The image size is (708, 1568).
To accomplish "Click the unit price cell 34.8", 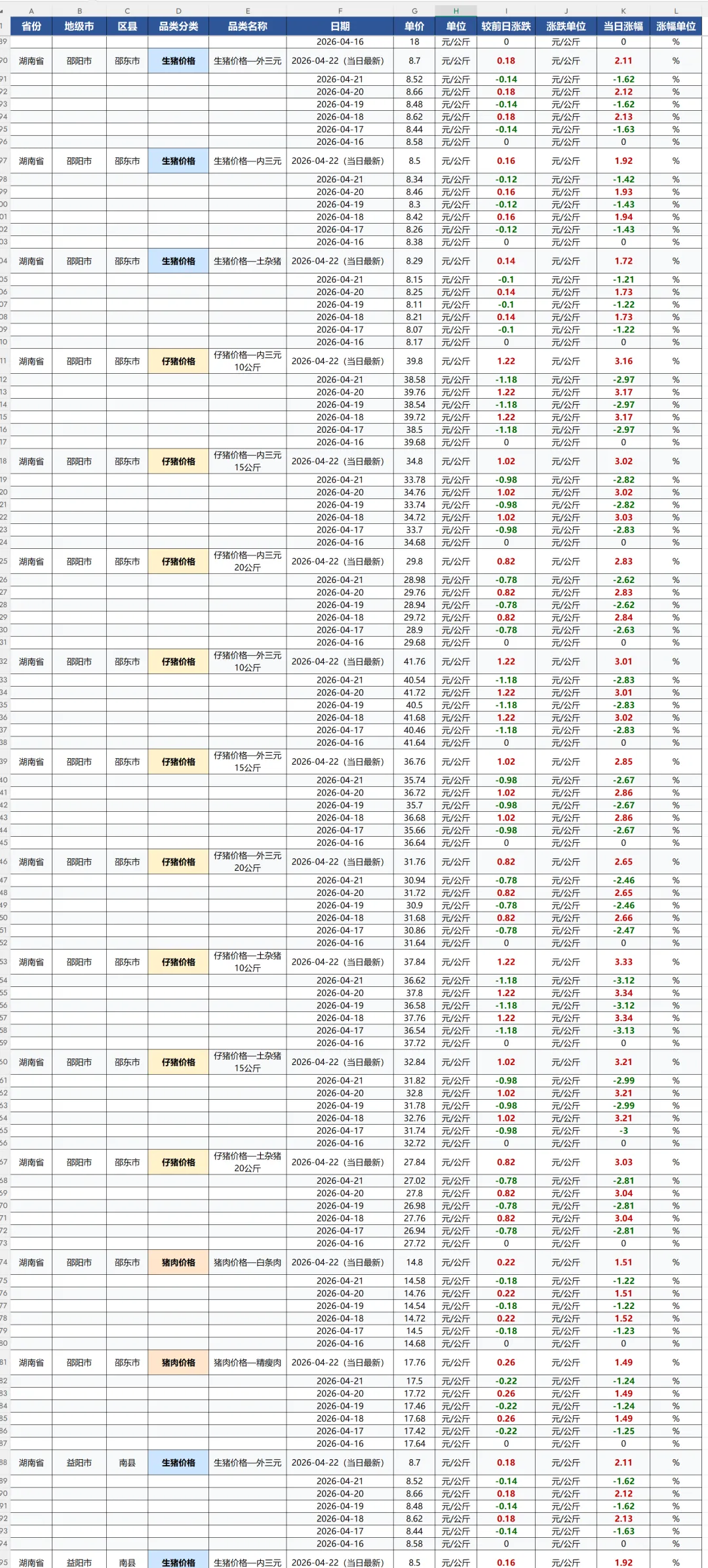I will click(414, 461).
